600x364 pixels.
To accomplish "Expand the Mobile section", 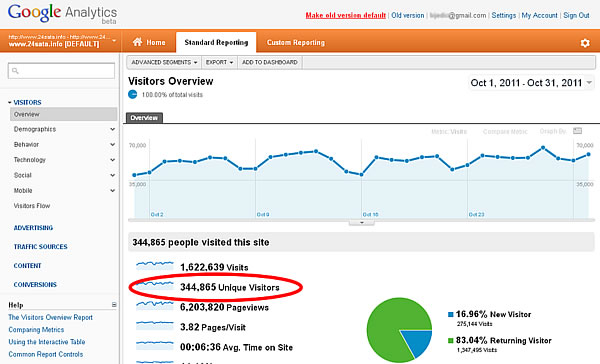I will click(112, 190).
